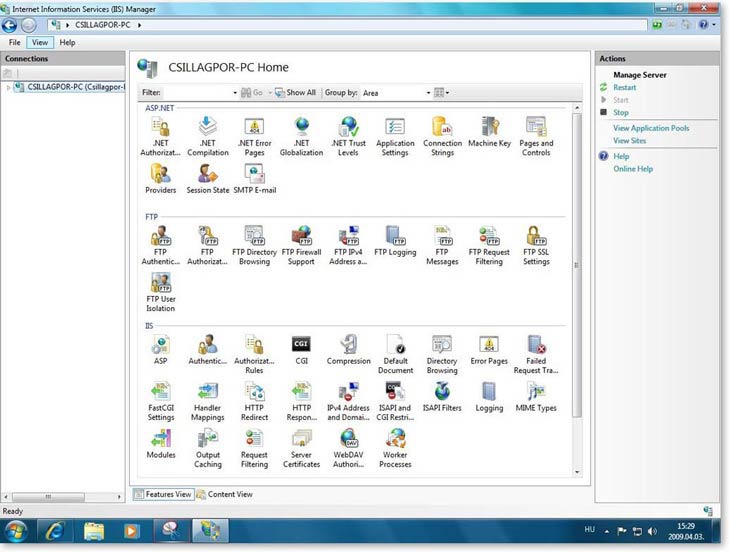Viewport: 730px width, 552px height.
Task: Open HTTP Response Headers feature
Action: (x=301, y=401)
